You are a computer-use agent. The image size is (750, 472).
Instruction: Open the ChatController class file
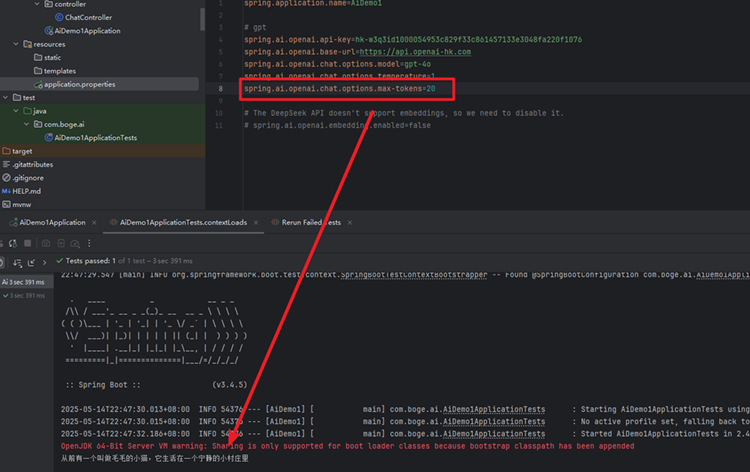pyautogui.click(x=88, y=17)
